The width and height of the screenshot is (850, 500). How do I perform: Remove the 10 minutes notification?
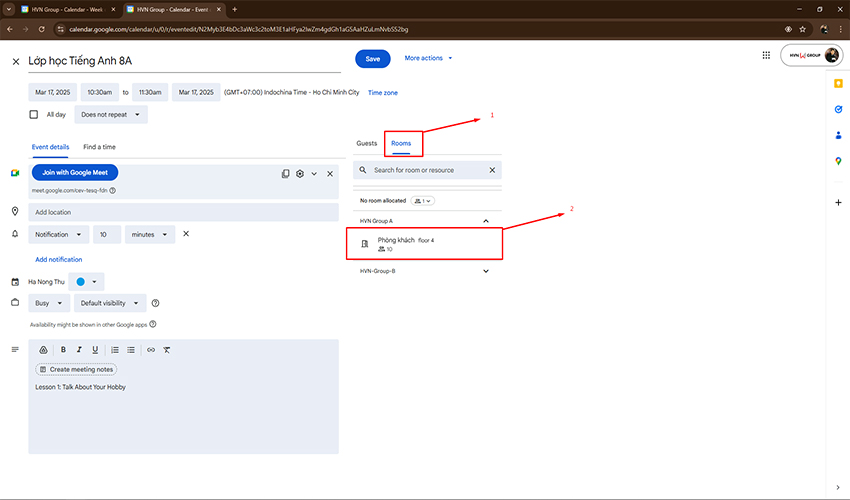pyautogui.click(x=186, y=234)
